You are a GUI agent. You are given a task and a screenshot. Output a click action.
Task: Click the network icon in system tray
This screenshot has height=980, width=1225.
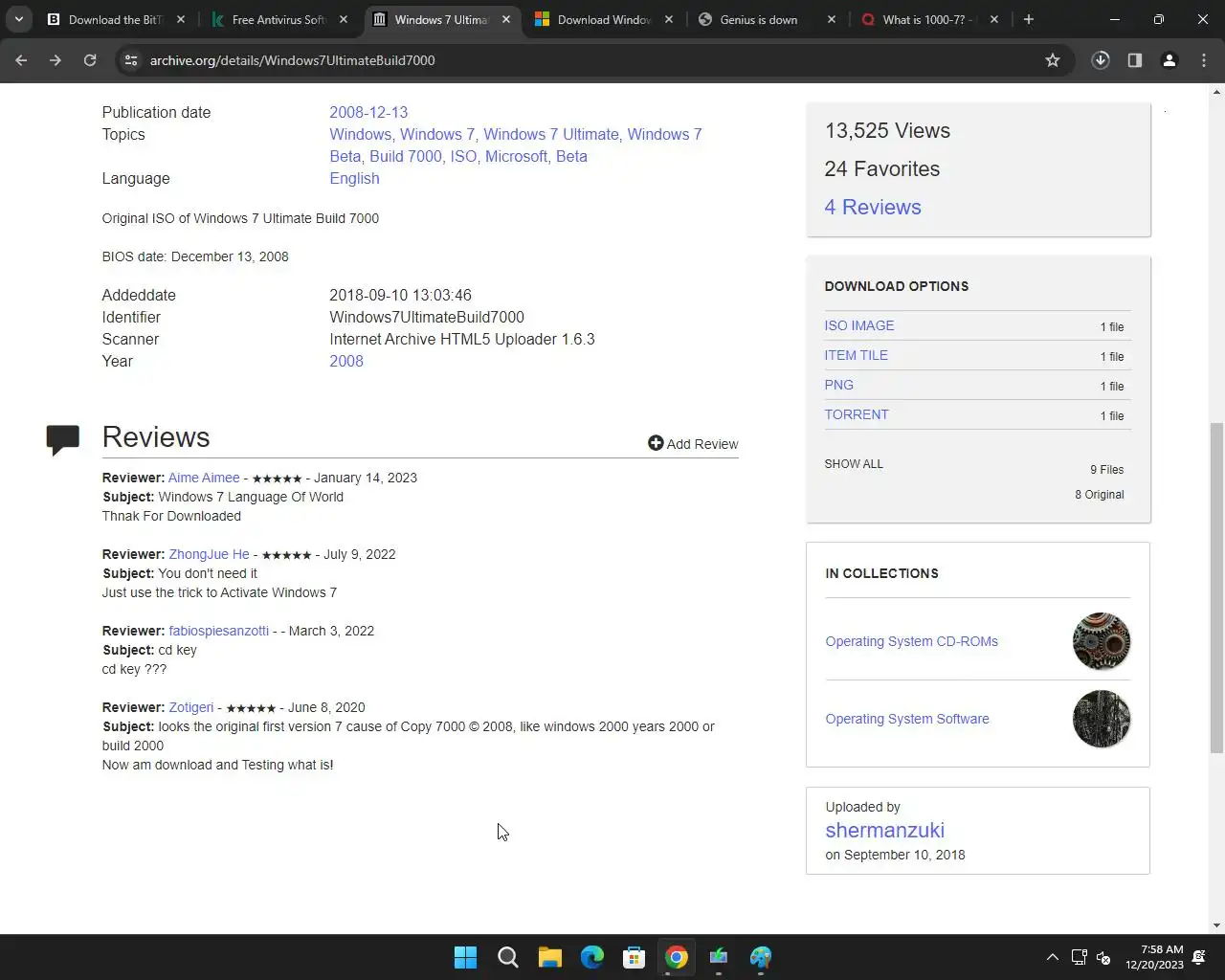[1080, 957]
